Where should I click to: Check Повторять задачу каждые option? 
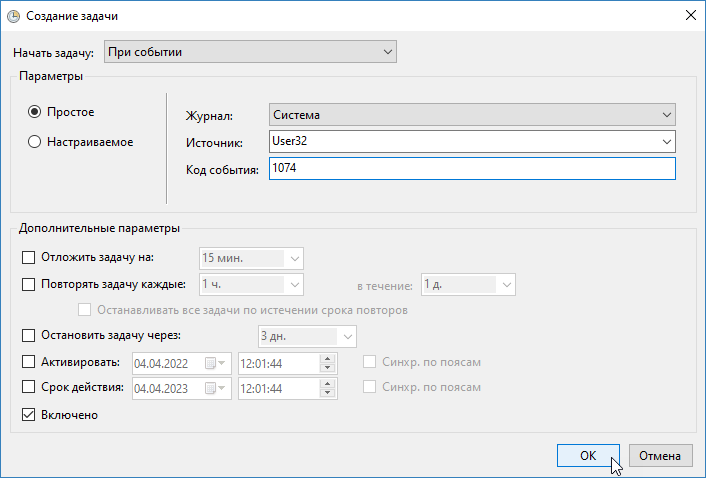point(28,284)
